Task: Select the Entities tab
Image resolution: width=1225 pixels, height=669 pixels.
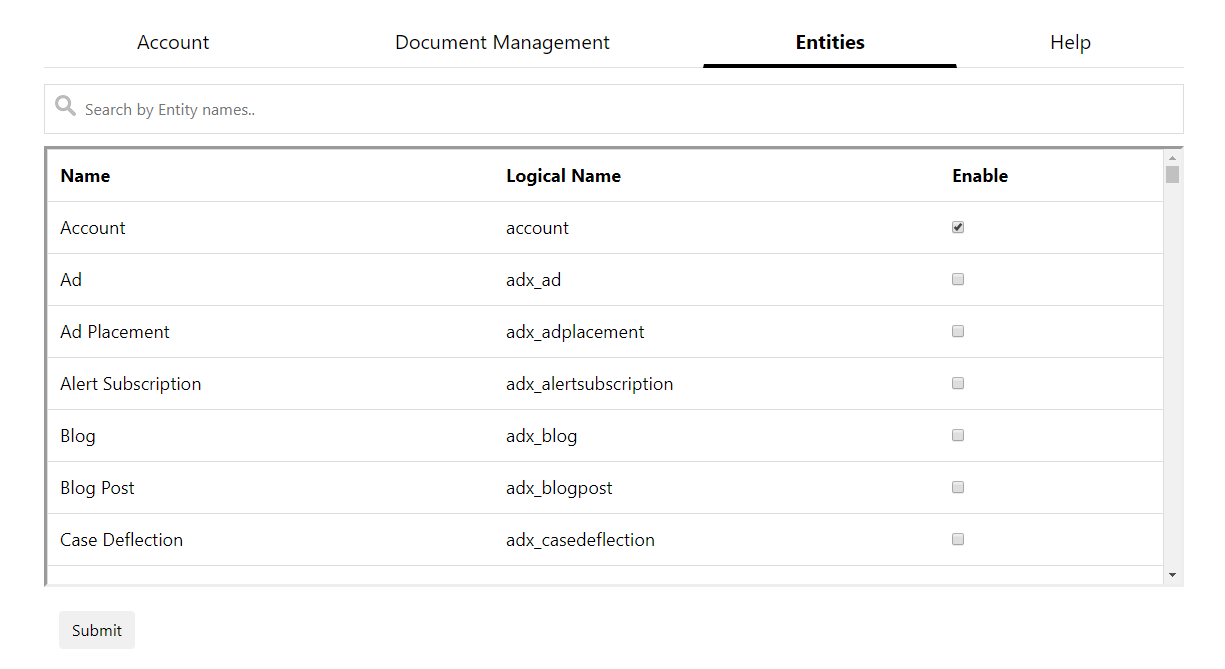Action: click(x=829, y=42)
